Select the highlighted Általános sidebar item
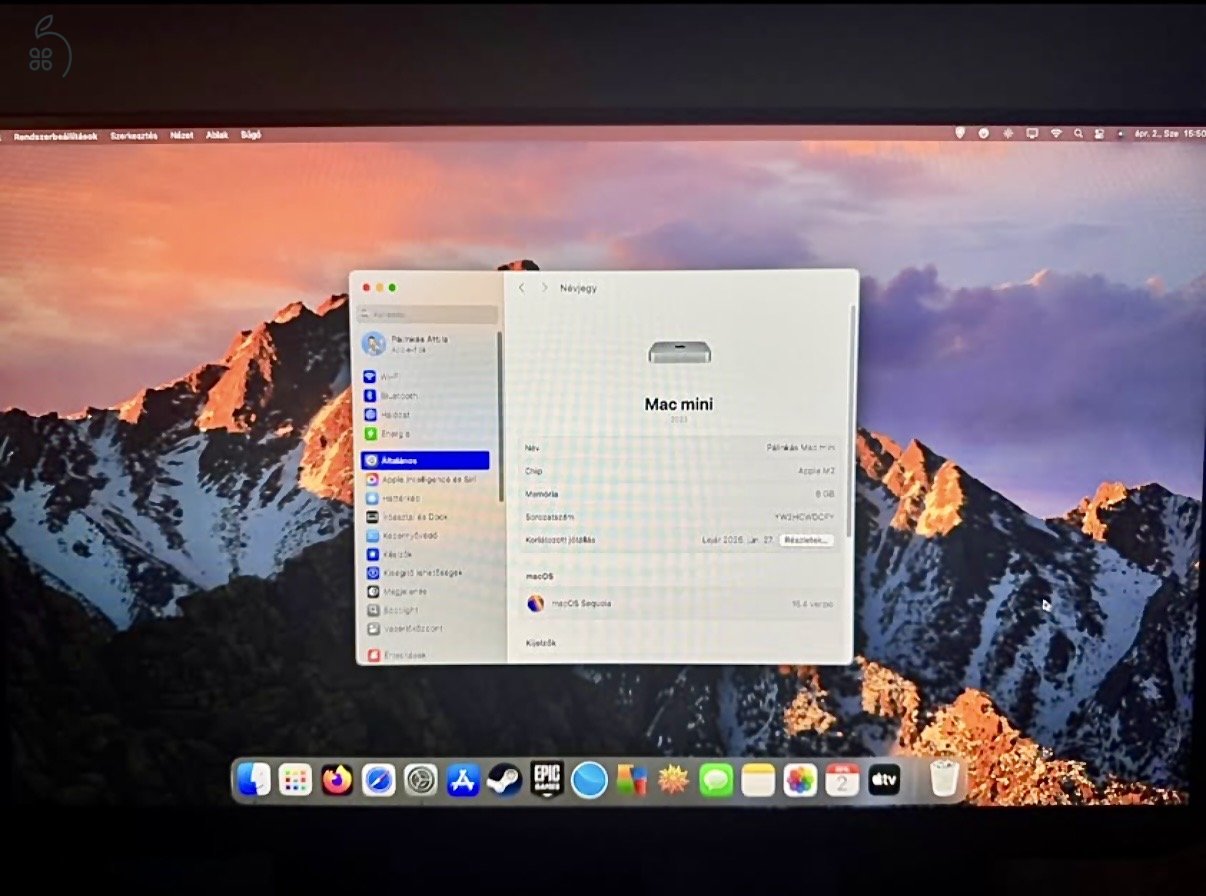Screen dimensions: 1206x896 [426, 461]
